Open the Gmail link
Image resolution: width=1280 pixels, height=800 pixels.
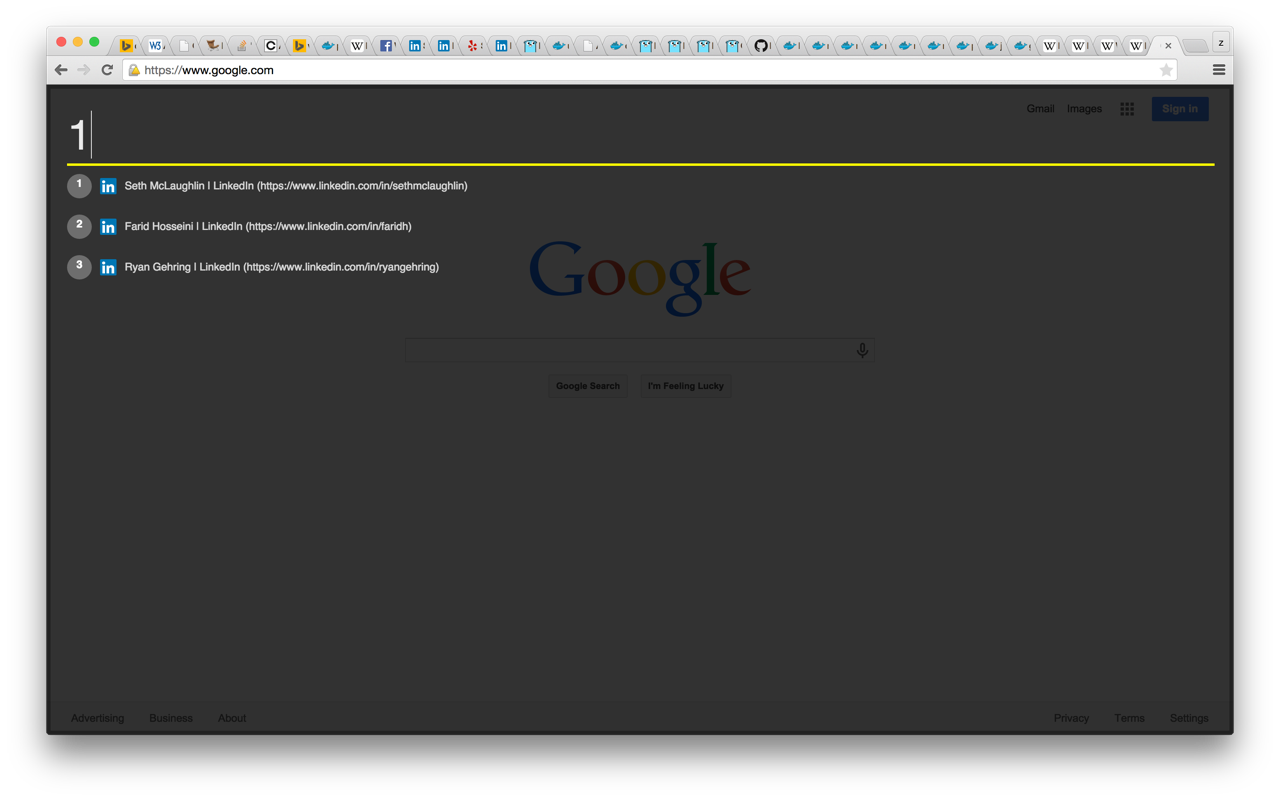[x=1040, y=109]
